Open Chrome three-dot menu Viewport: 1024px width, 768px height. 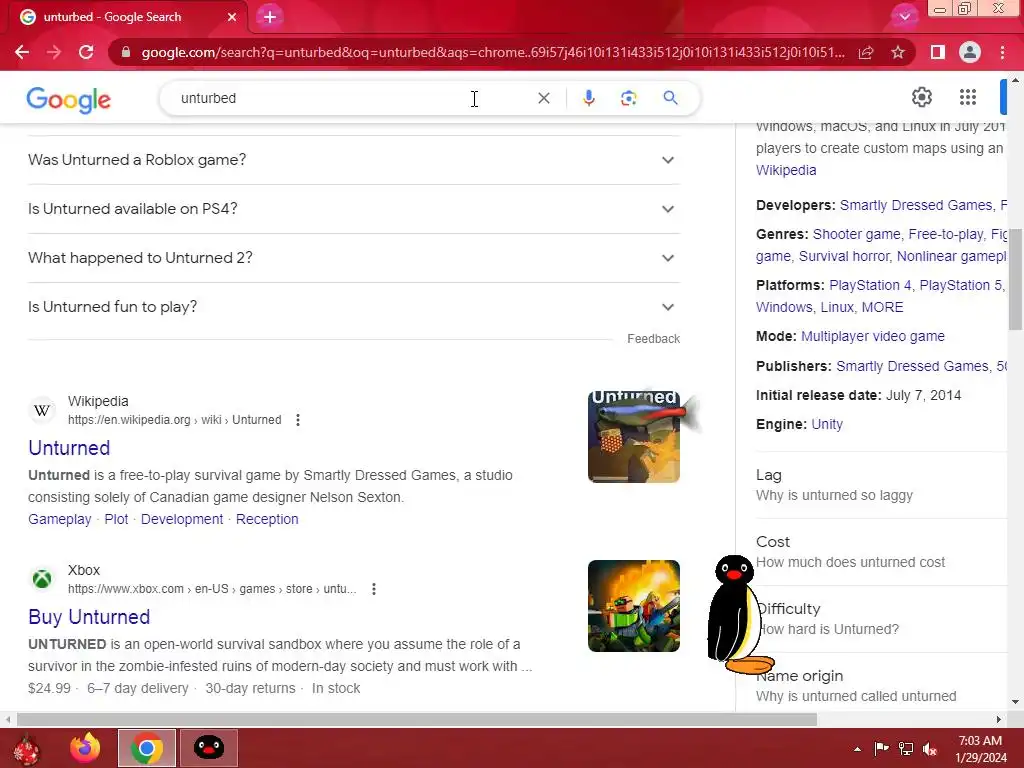[x=1002, y=52]
